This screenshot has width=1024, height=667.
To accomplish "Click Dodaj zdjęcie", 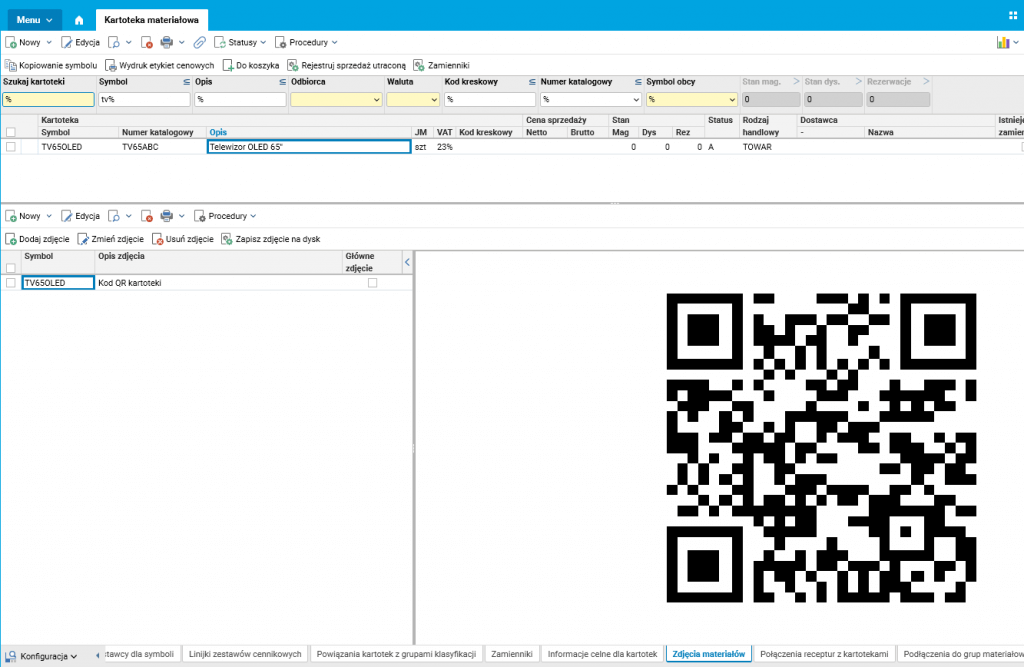I will pos(37,239).
